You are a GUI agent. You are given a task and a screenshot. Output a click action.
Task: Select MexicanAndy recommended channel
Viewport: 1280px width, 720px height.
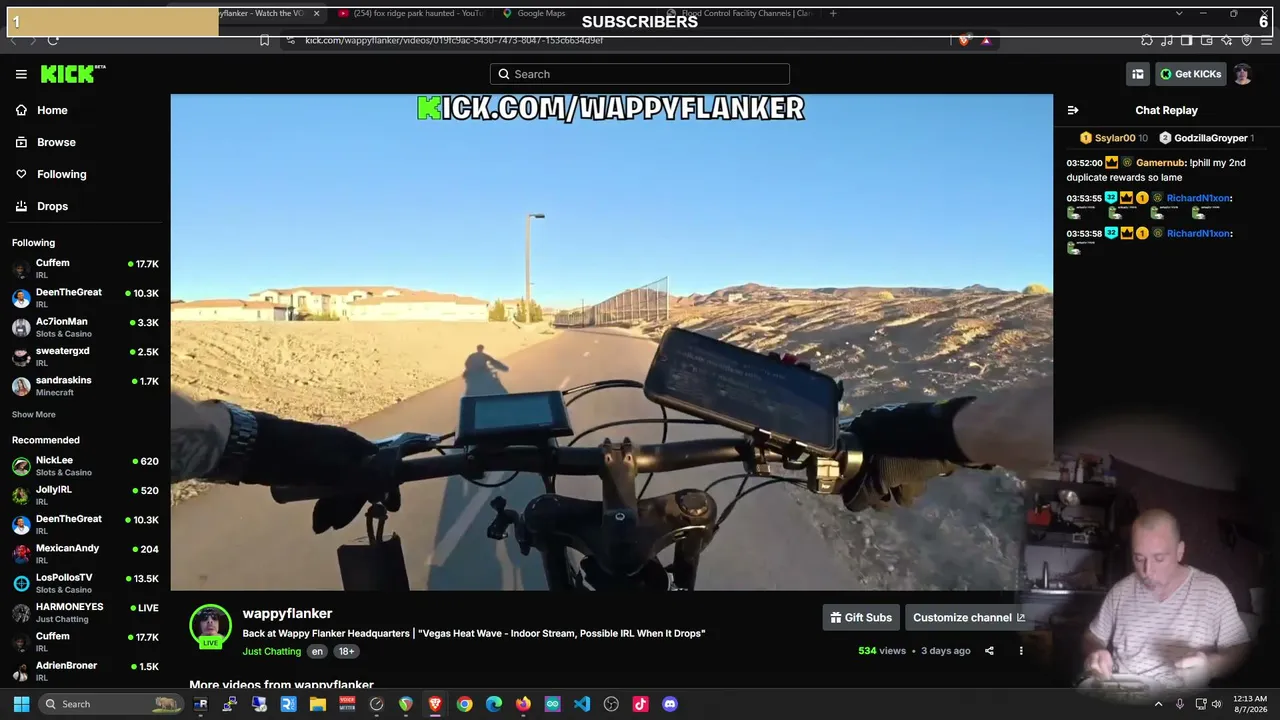click(x=85, y=553)
